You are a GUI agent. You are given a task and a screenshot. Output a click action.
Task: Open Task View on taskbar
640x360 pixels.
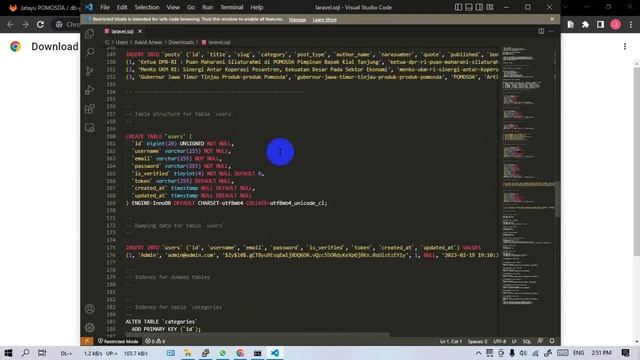(x=42, y=353)
